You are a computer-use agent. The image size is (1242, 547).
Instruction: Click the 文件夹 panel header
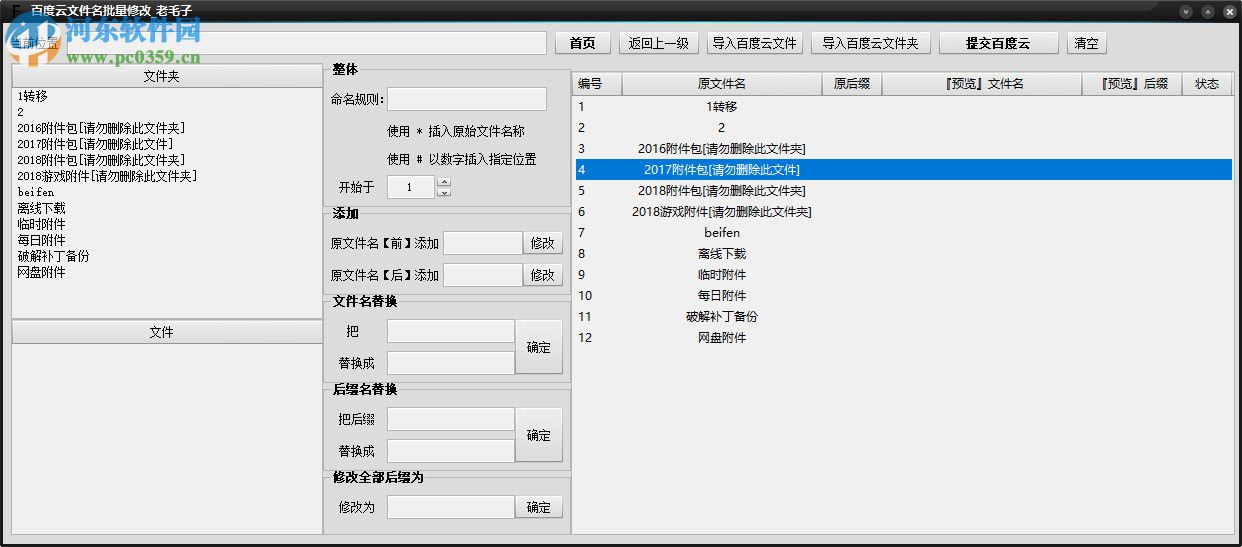[x=167, y=76]
